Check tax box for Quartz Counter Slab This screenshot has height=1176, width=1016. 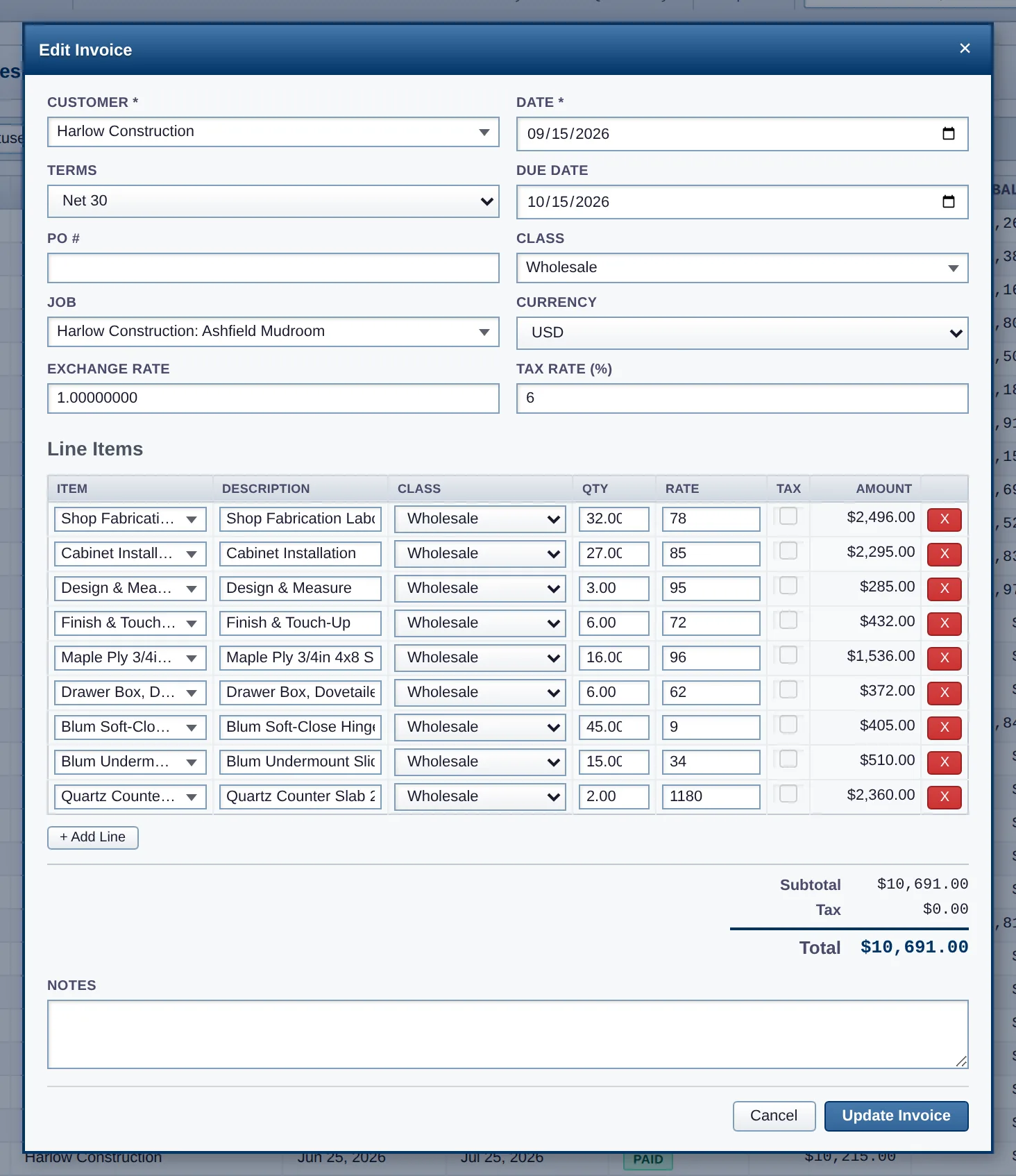click(788, 794)
